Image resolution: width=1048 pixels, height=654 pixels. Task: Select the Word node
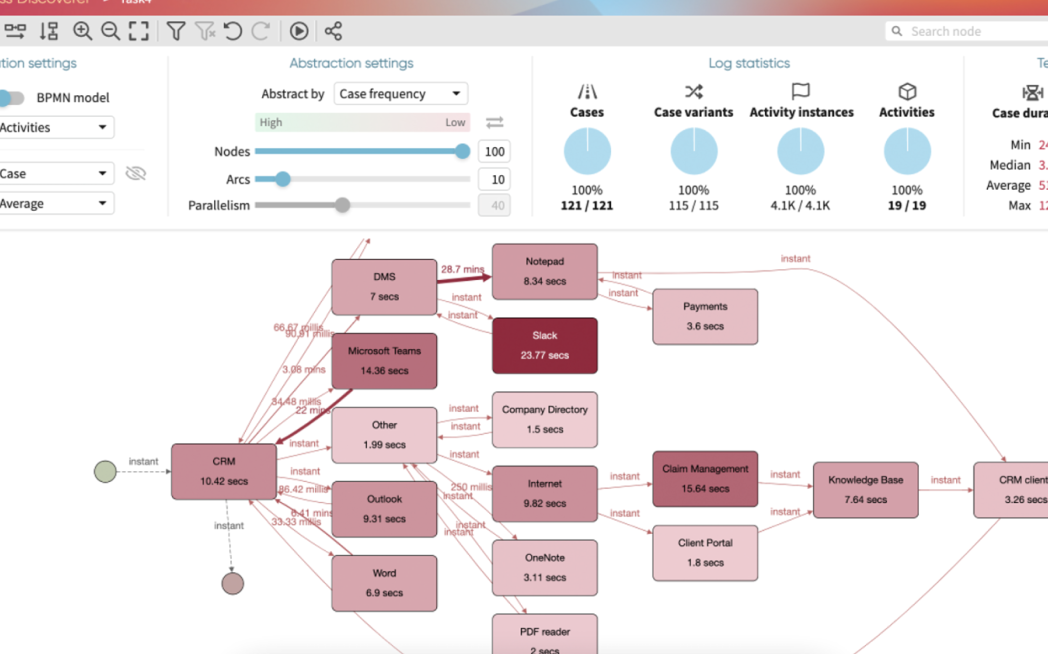tap(384, 583)
